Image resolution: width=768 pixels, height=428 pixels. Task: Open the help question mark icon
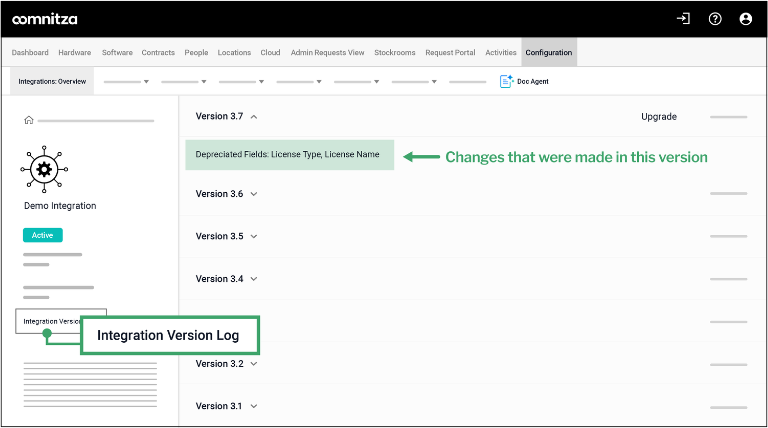tap(714, 19)
